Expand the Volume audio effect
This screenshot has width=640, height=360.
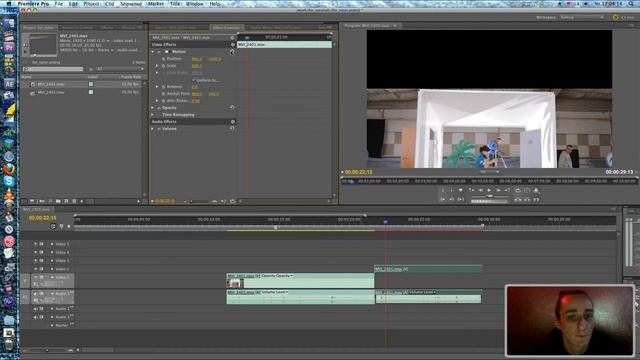(153, 129)
